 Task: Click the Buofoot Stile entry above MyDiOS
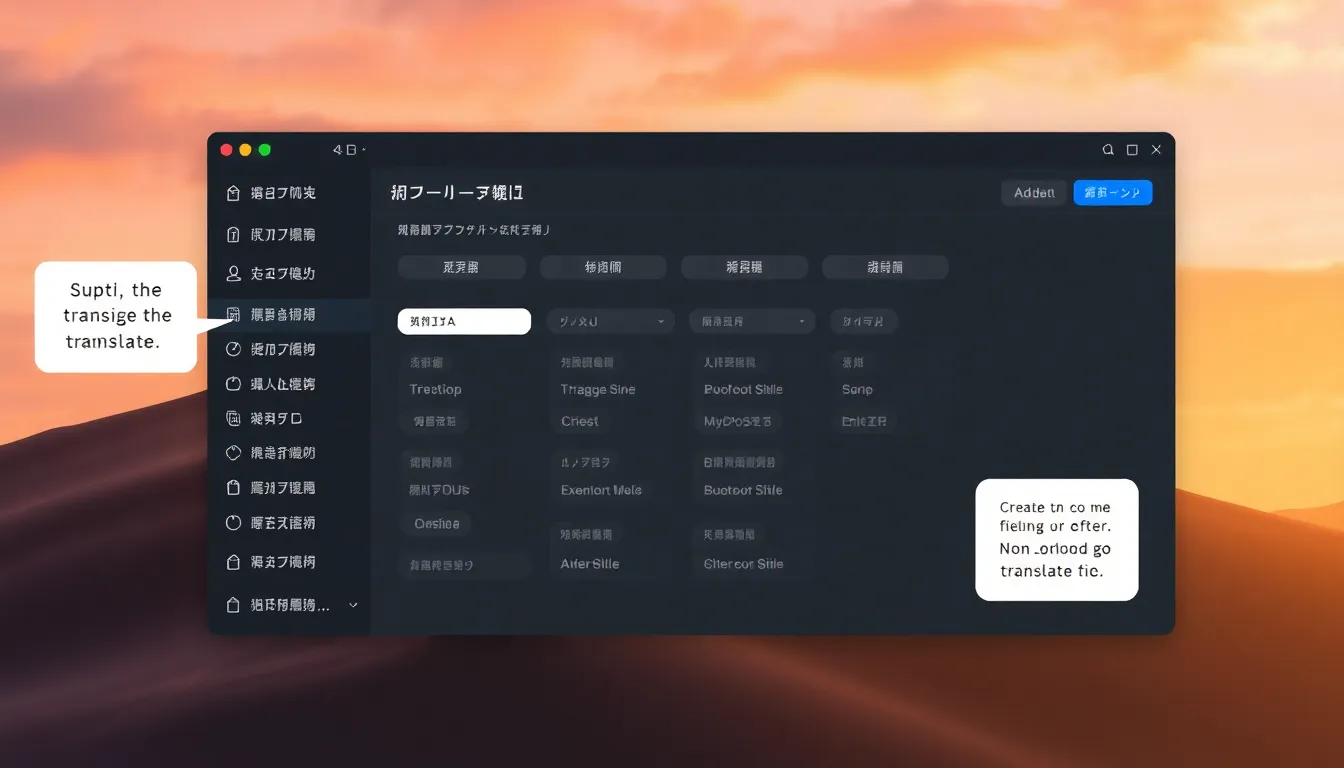coord(743,390)
